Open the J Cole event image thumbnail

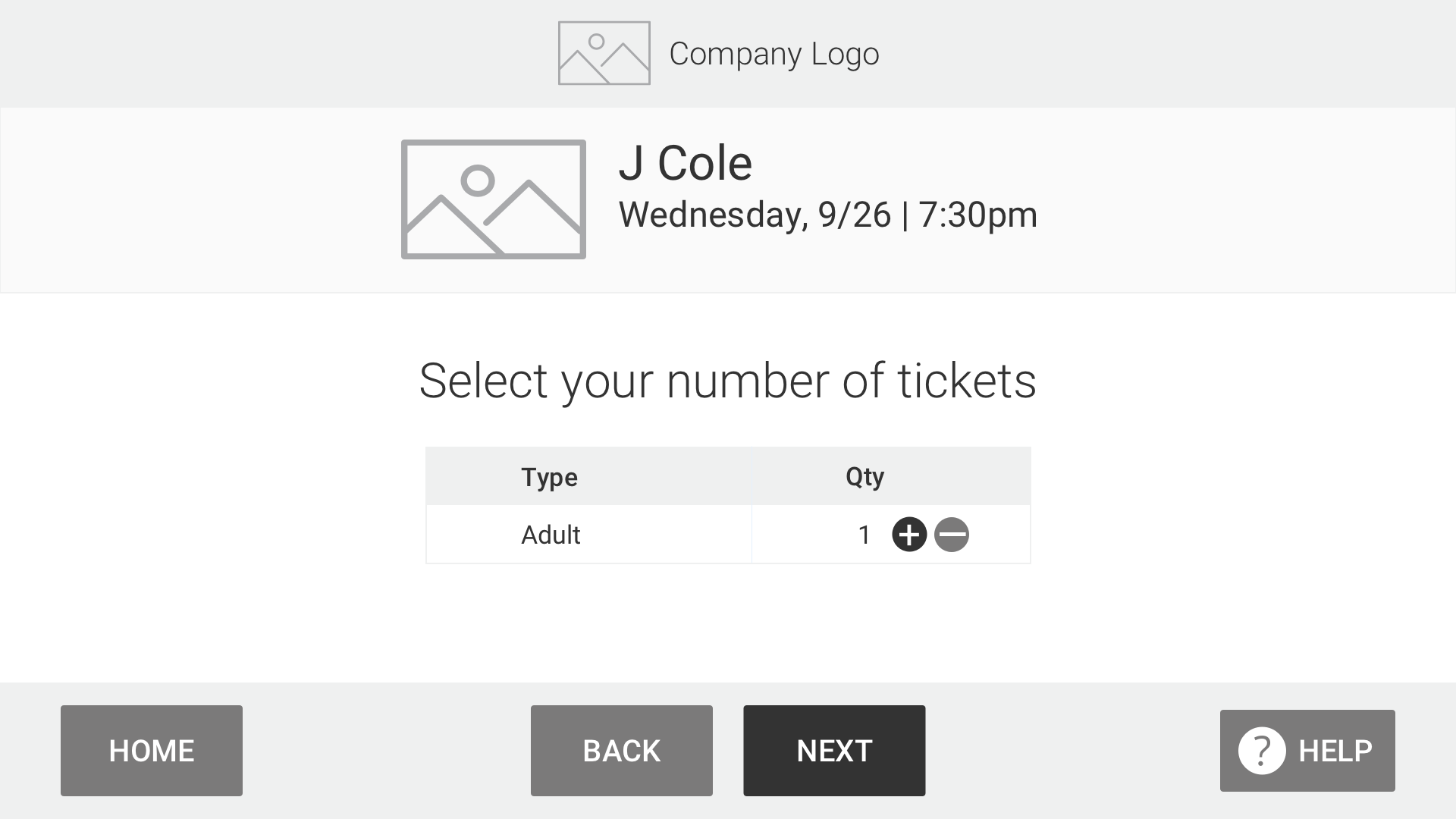[494, 199]
